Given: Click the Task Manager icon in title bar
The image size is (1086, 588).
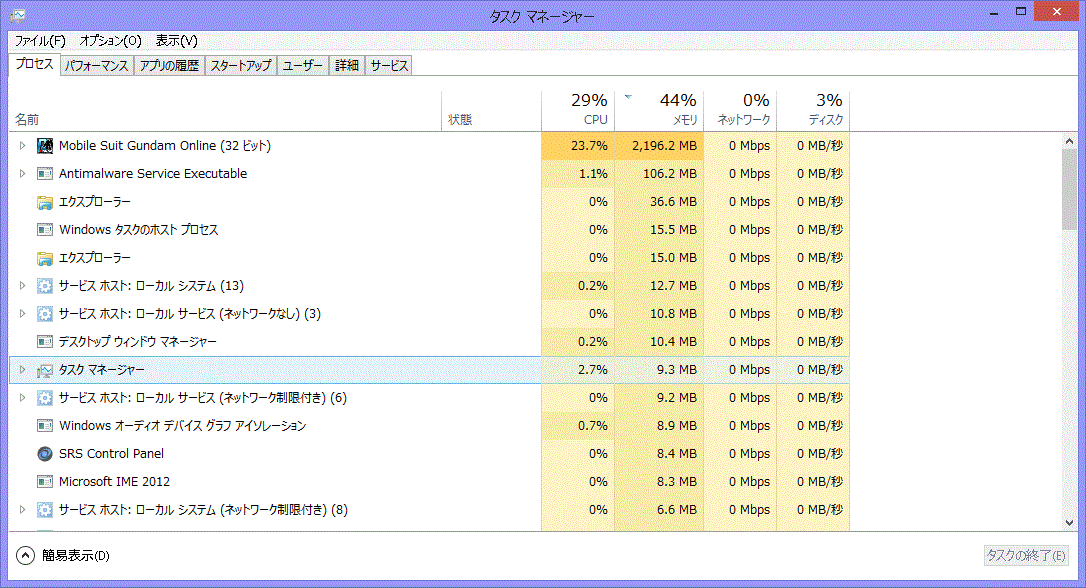Looking at the screenshot, I should [x=18, y=15].
